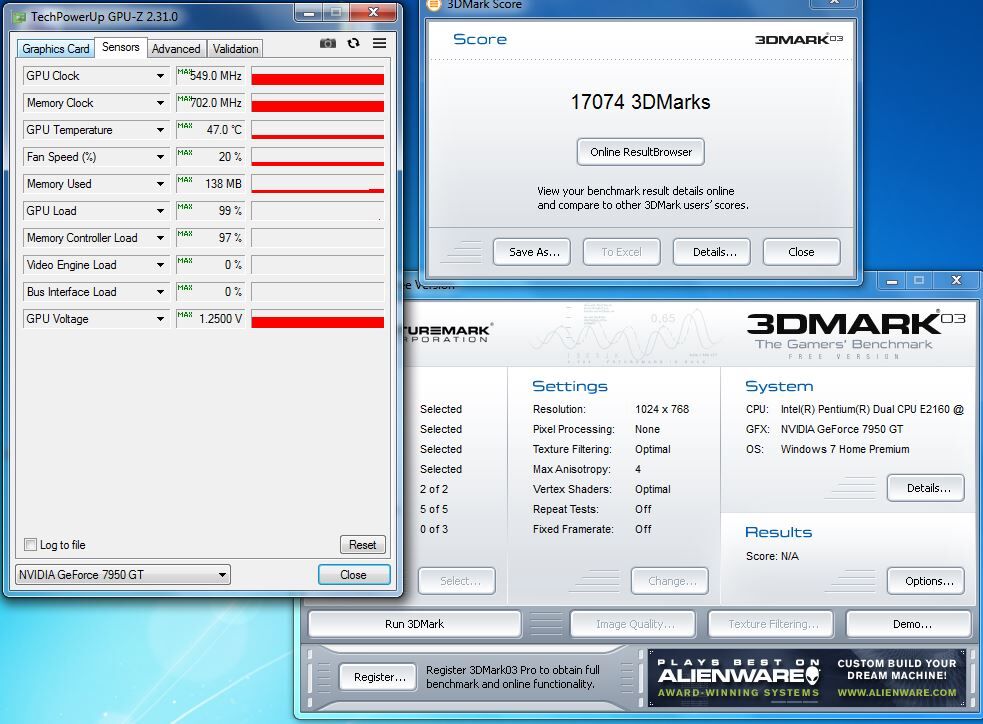Viewport: 983px width, 724px height.
Task: Click the 99 % GPU Load value
Action: (x=230, y=211)
